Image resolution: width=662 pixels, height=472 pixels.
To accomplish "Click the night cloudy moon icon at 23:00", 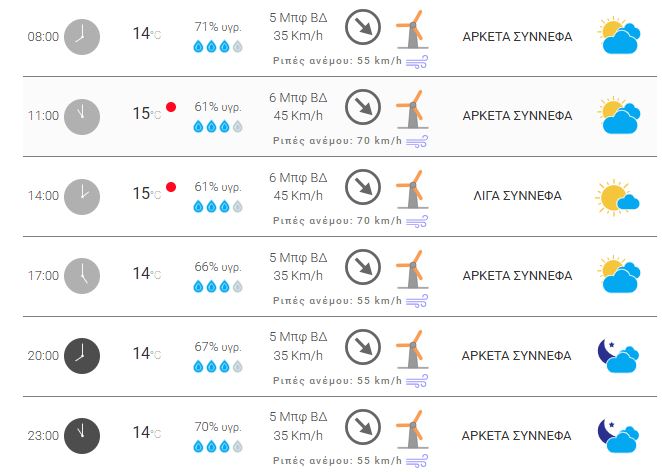I will [x=619, y=436].
